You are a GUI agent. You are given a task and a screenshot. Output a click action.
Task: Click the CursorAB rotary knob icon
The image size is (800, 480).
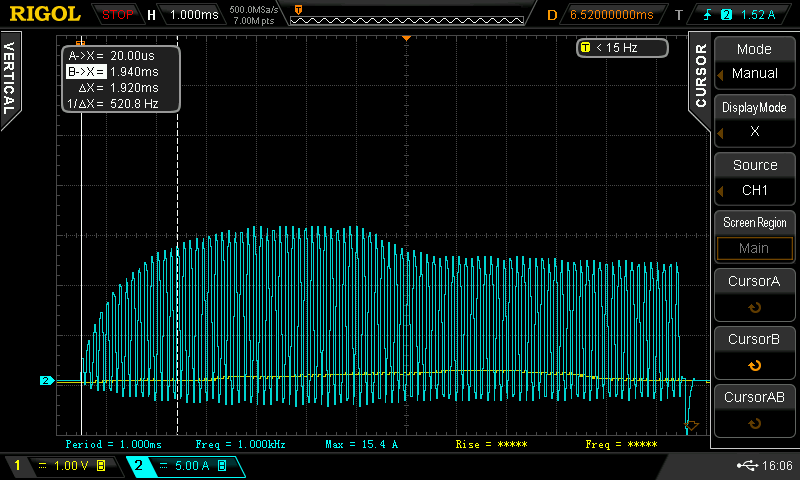point(754,423)
